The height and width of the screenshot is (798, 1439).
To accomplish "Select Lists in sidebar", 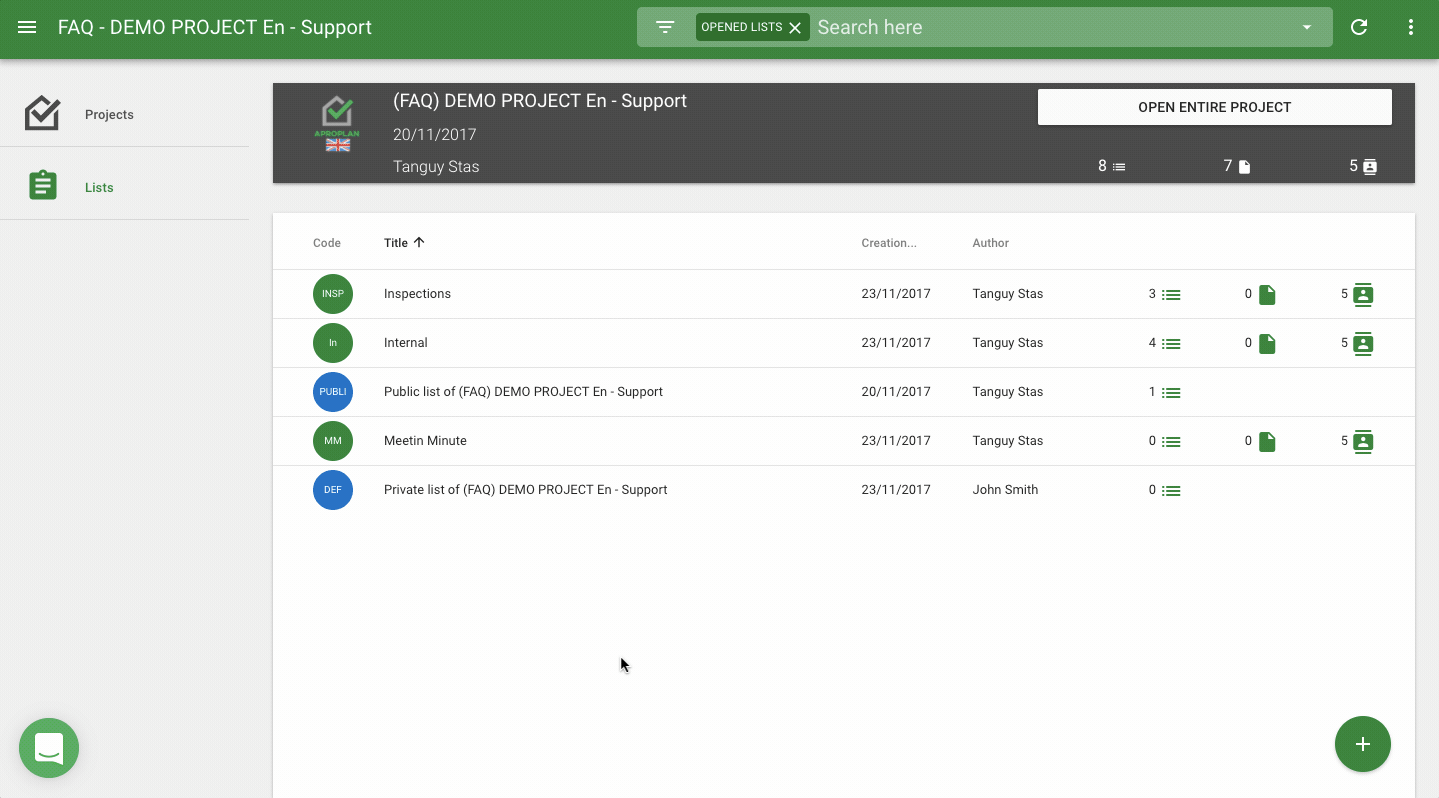I will point(99,187).
